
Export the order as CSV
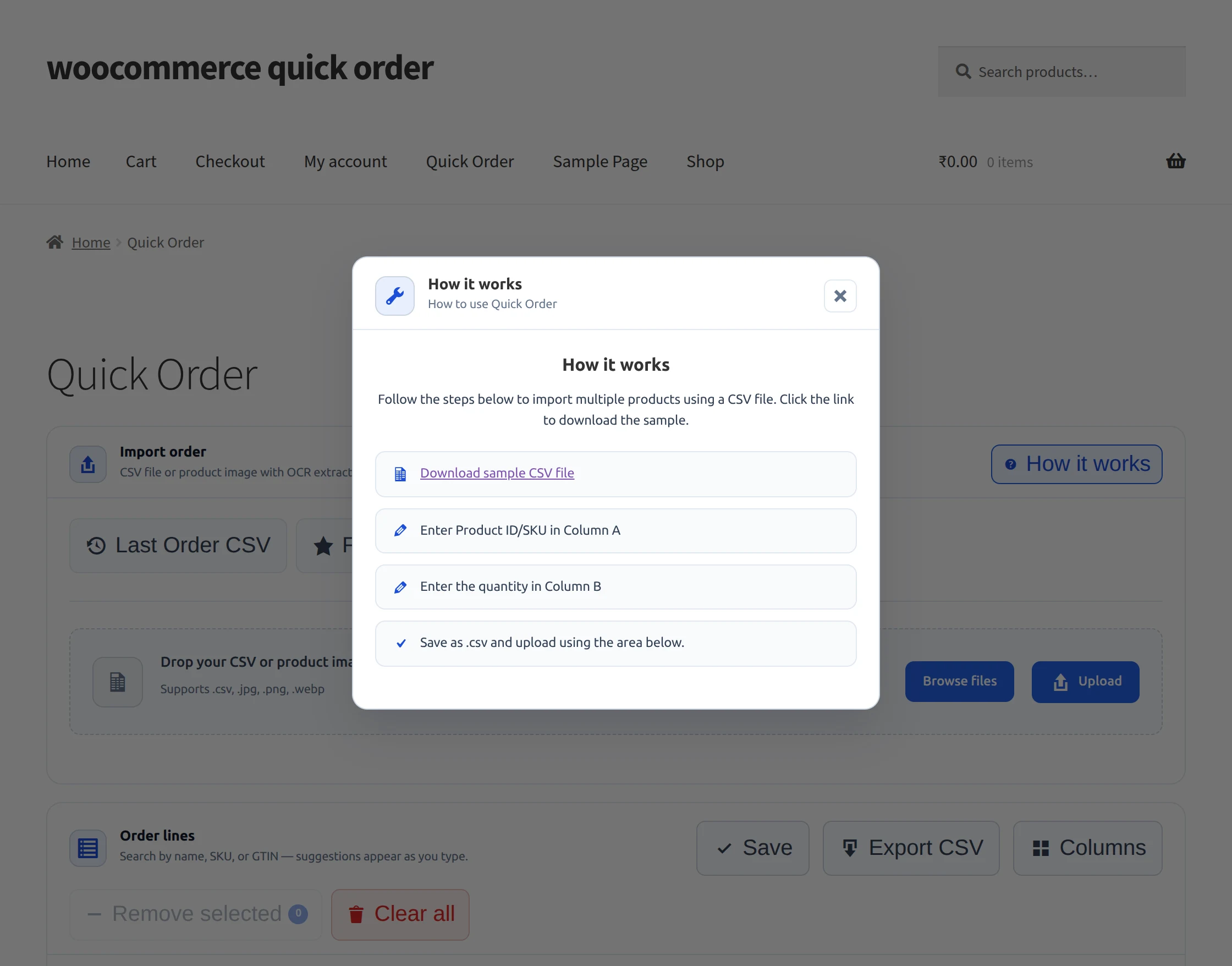[x=911, y=848]
